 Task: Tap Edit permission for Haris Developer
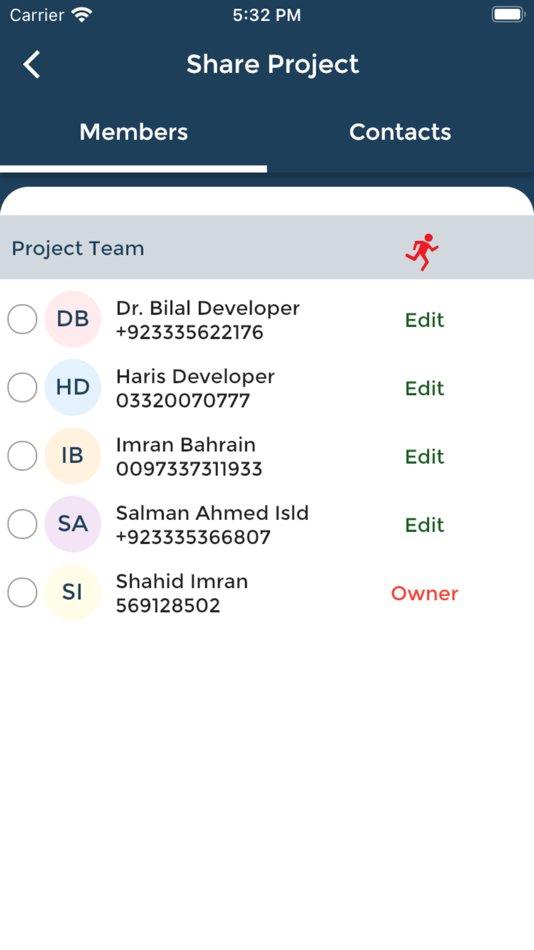pyautogui.click(x=424, y=388)
